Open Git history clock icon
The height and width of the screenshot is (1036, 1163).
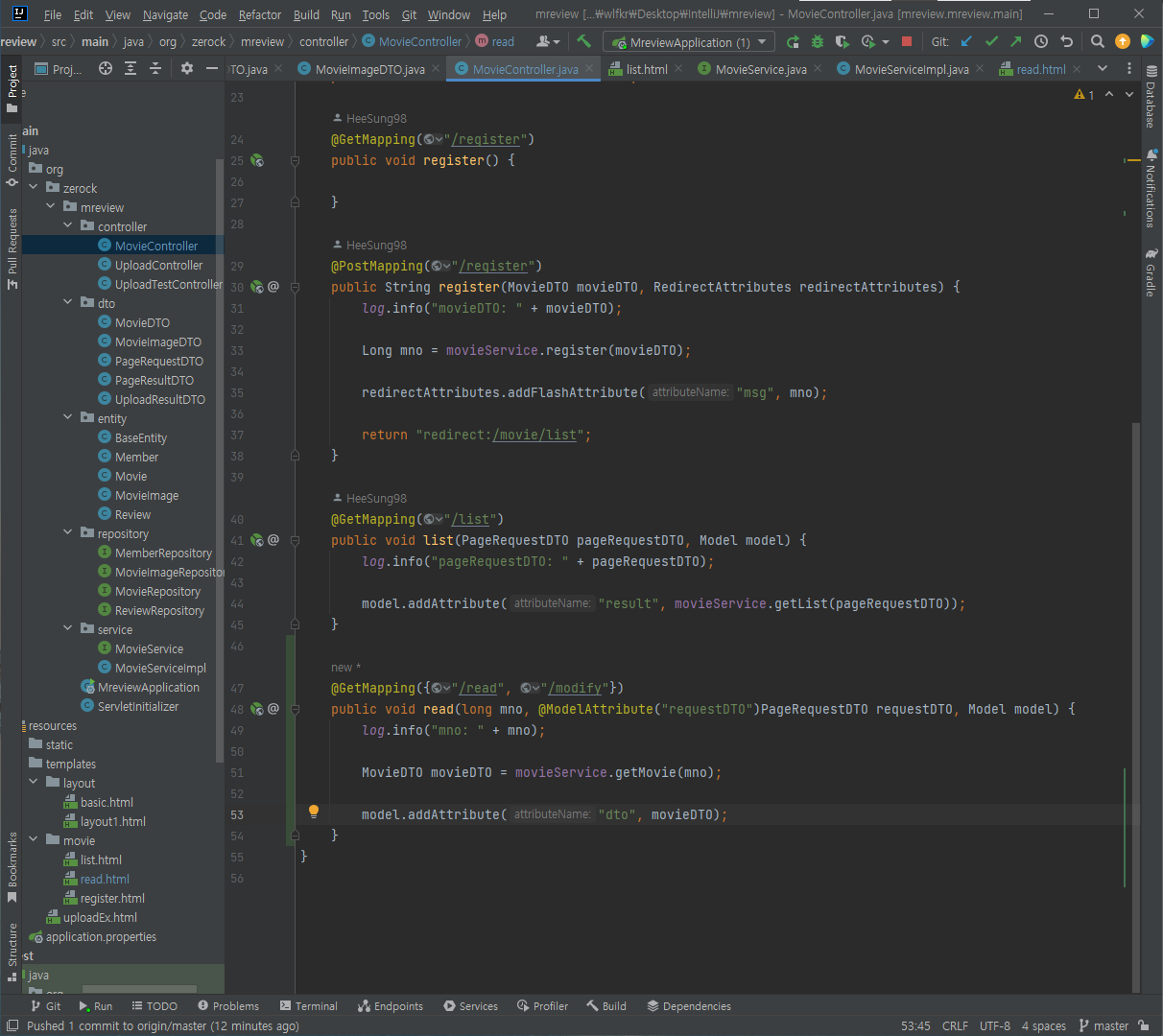click(x=1041, y=41)
